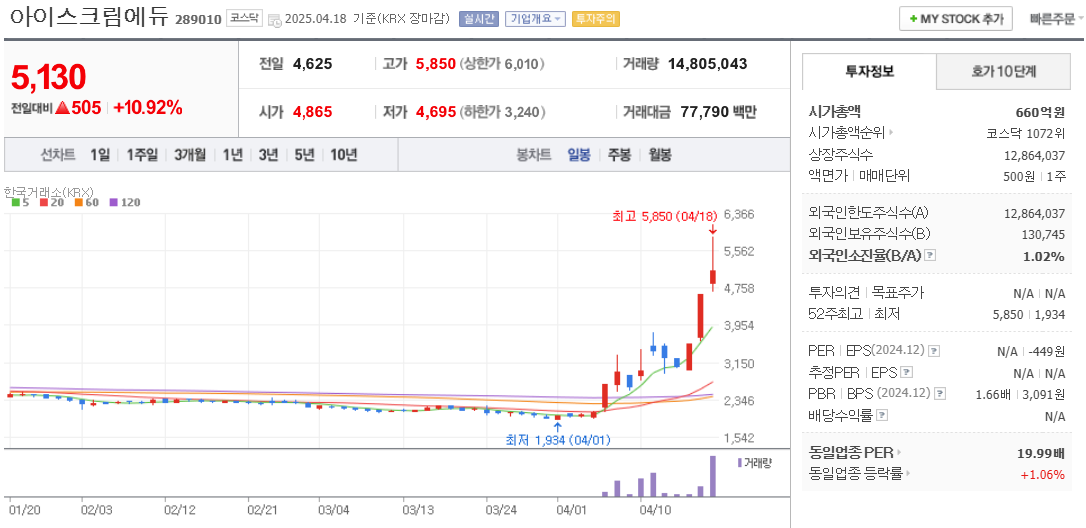Screen dimensions: 1086x528
Task: Expand the 시가총액순위 arrow link
Action: (891, 133)
